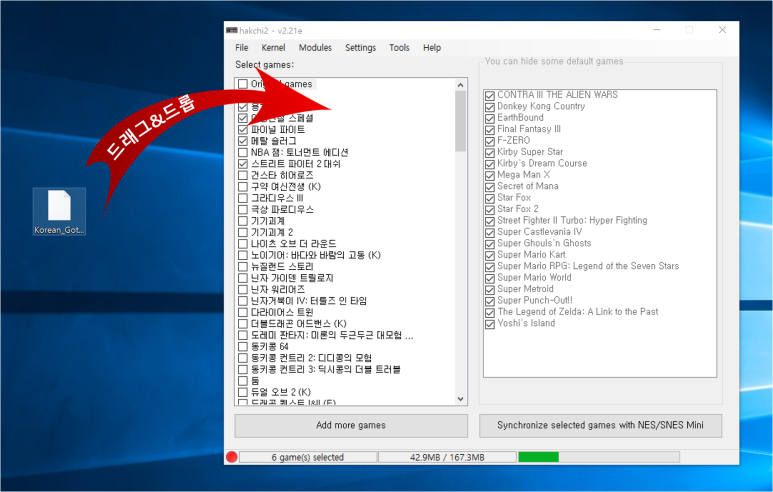The image size is (773, 492).
Task: Check the 건스타 히어로즈 checkbox
Action: point(243,175)
